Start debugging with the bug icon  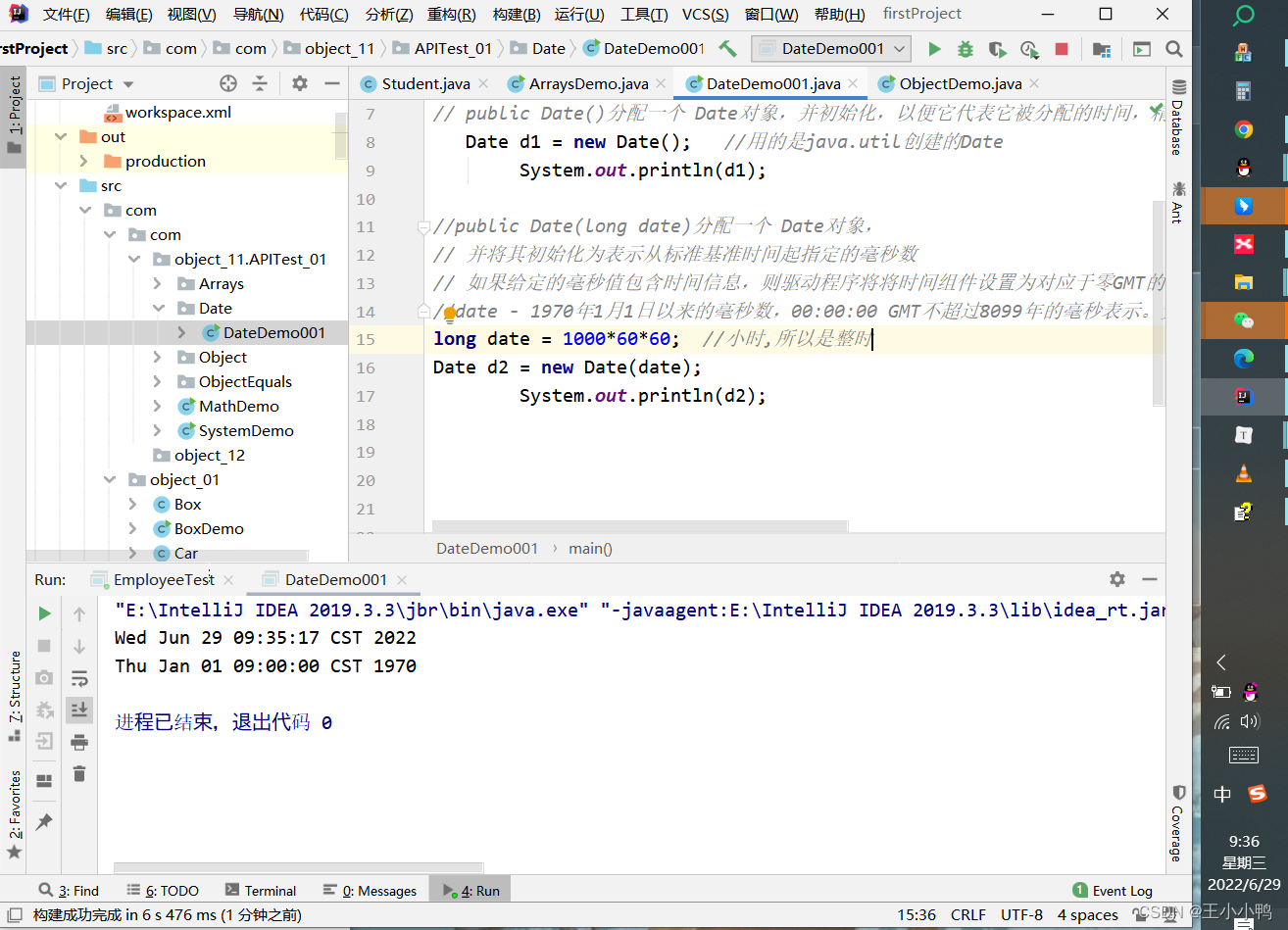[x=966, y=48]
